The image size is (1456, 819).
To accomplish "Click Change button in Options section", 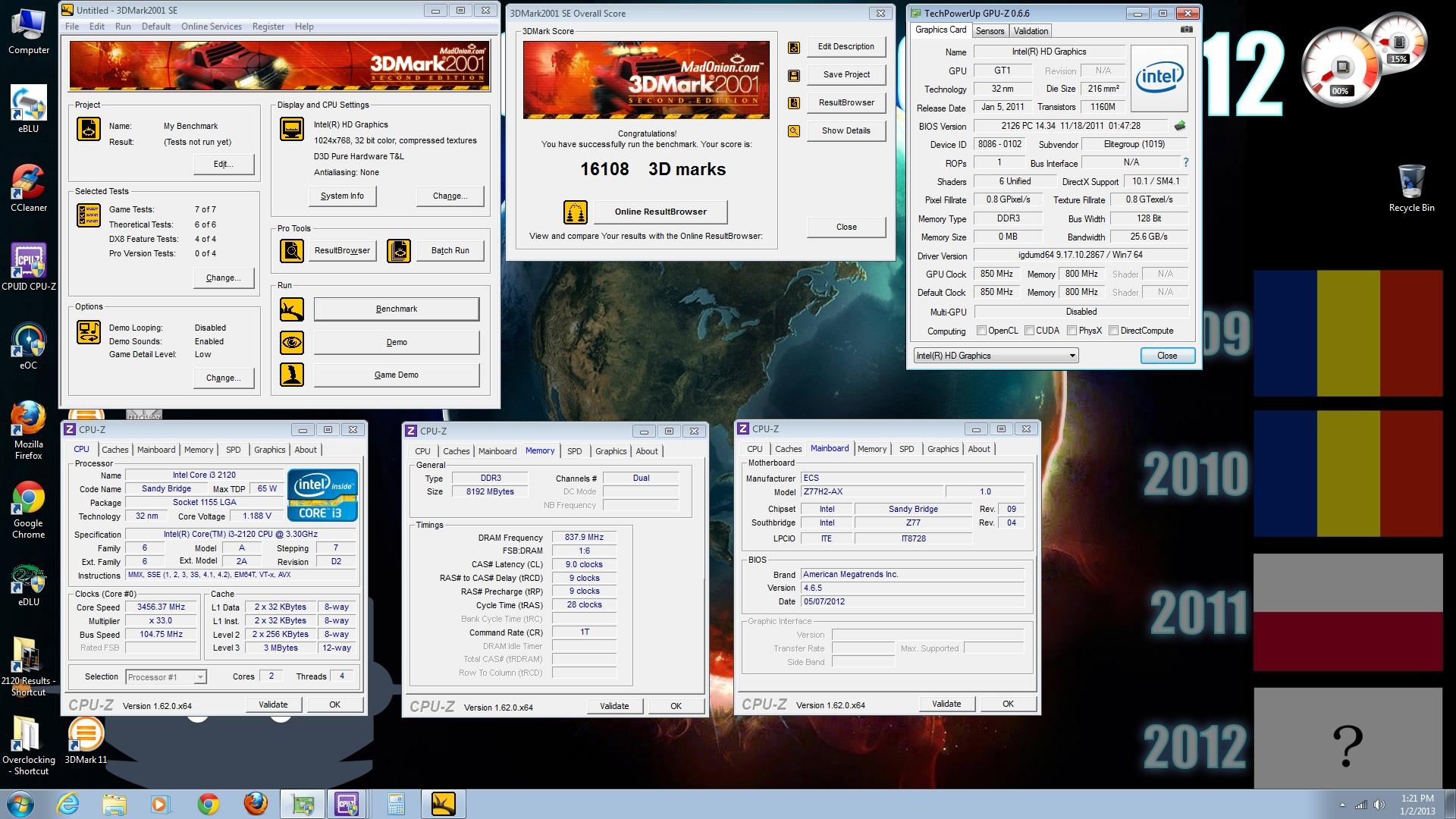I will 223,378.
